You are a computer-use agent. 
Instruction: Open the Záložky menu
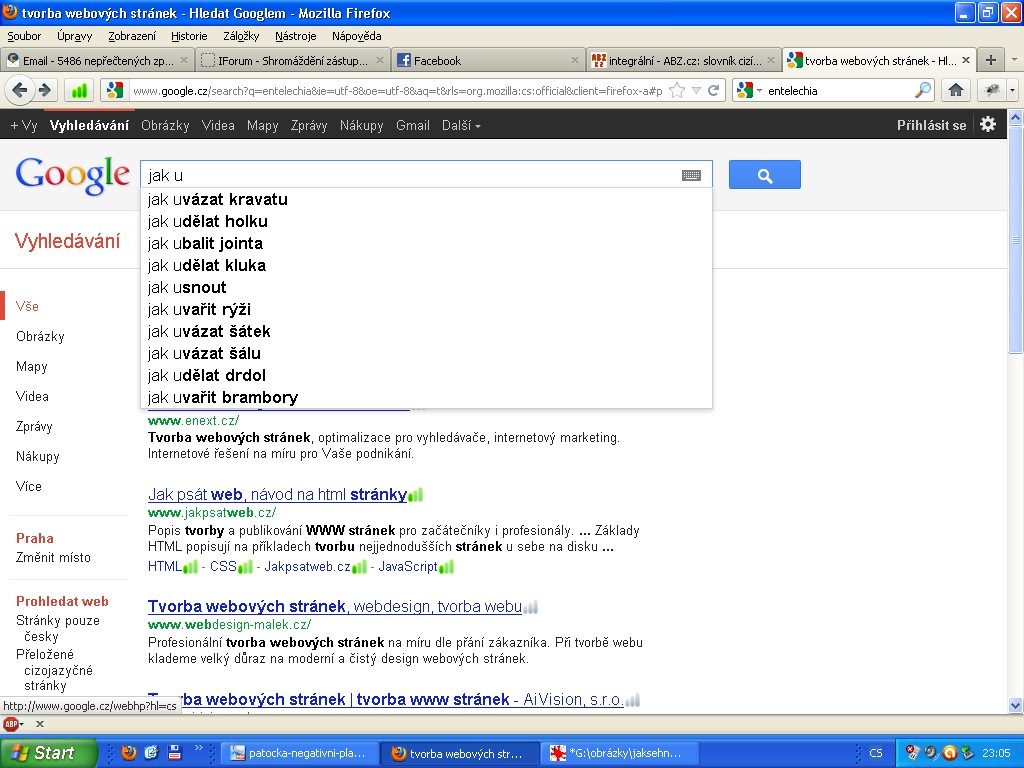(x=241, y=36)
